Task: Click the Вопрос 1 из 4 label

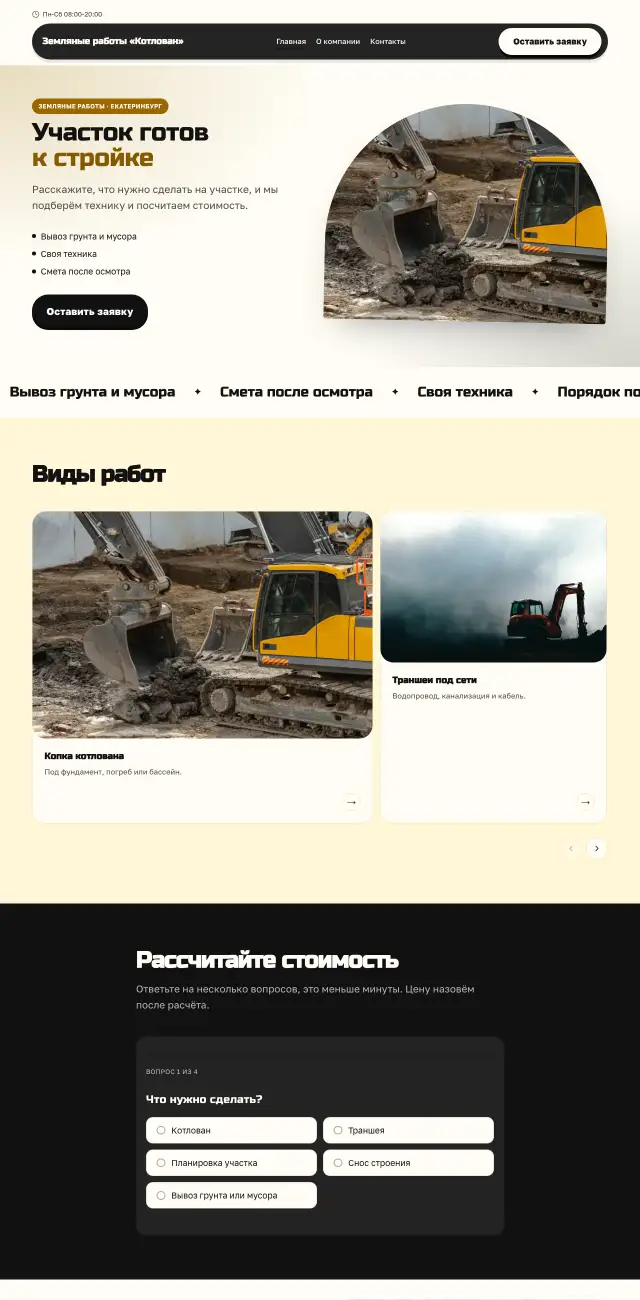Action: [x=172, y=1072]
